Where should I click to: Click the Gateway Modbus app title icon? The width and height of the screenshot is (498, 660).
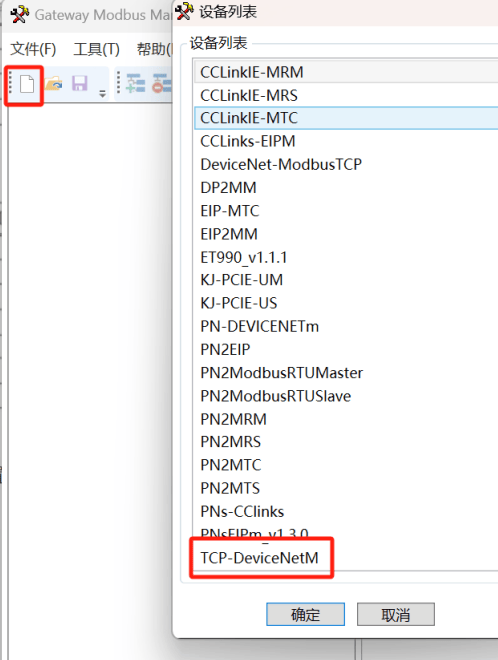19,14
